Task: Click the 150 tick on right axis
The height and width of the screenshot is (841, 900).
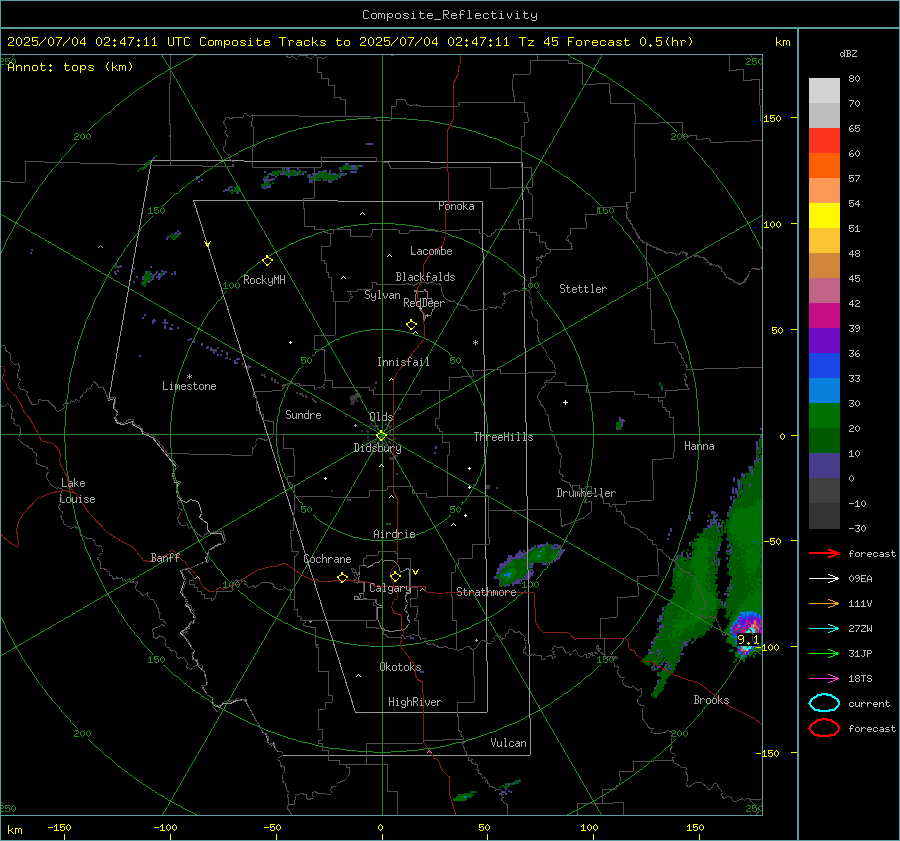Action: (773, 118)
